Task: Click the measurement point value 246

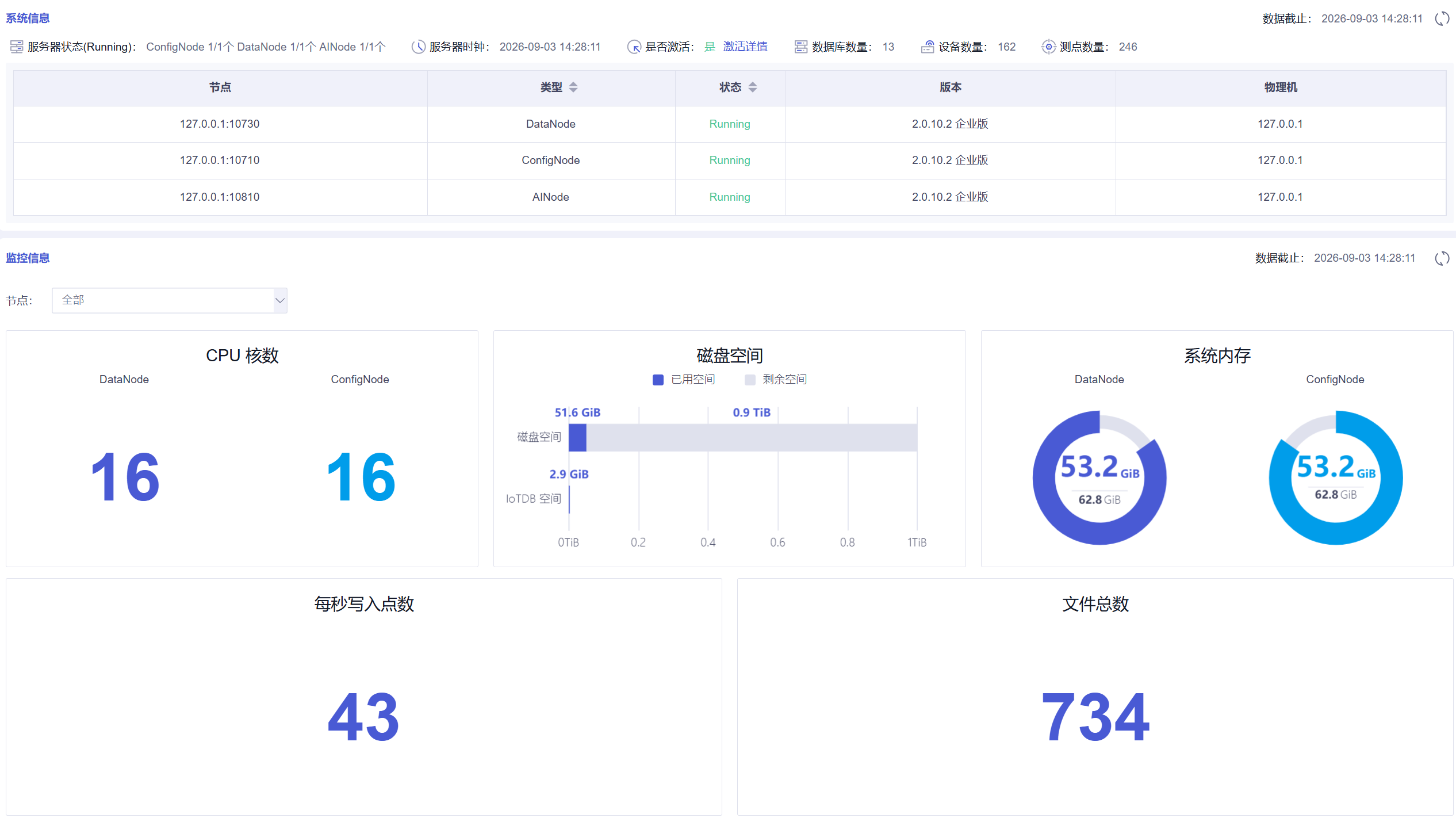Action: 1128,47
